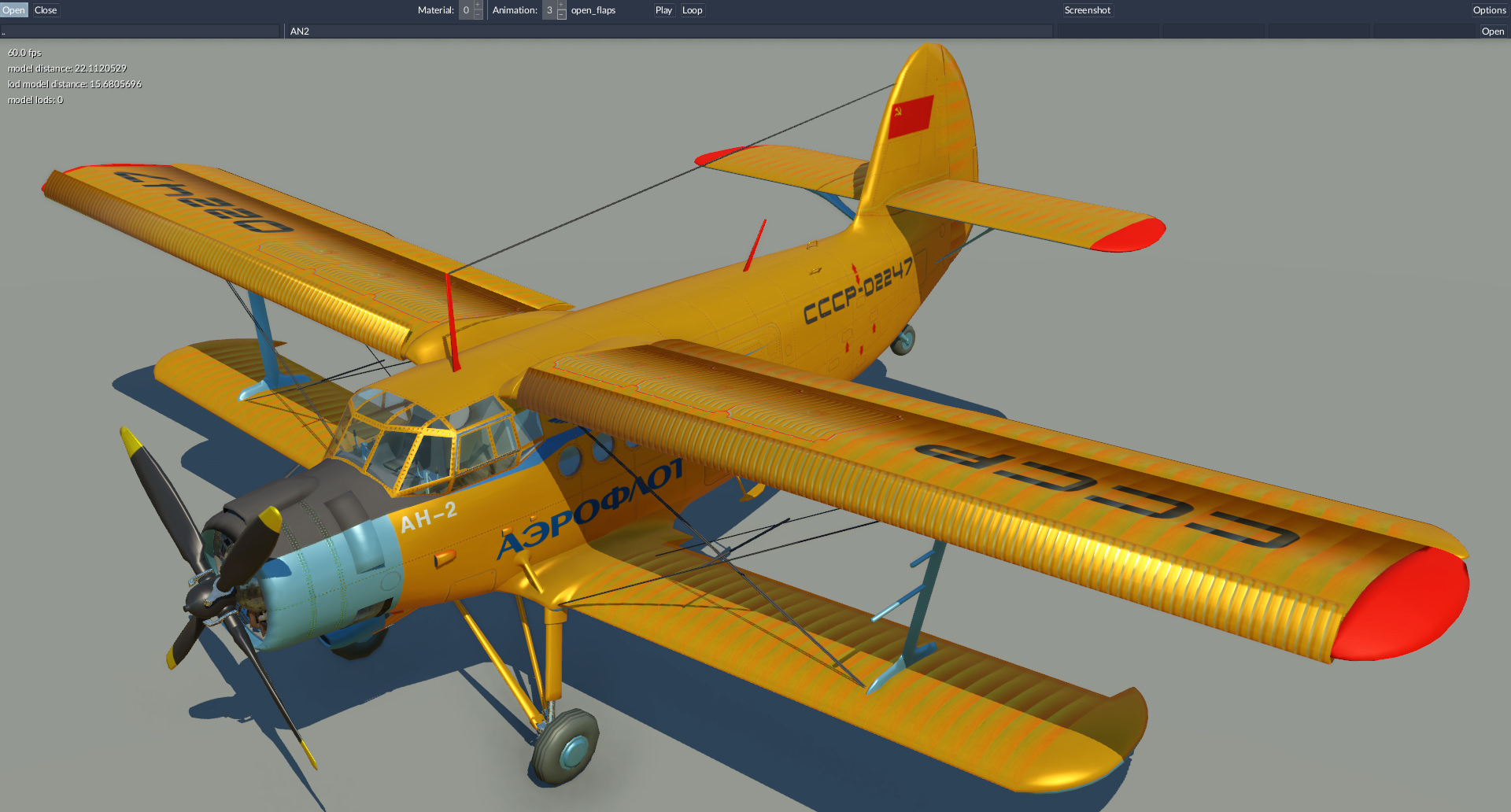Decrease the Material index with minus

pos(478,15)
